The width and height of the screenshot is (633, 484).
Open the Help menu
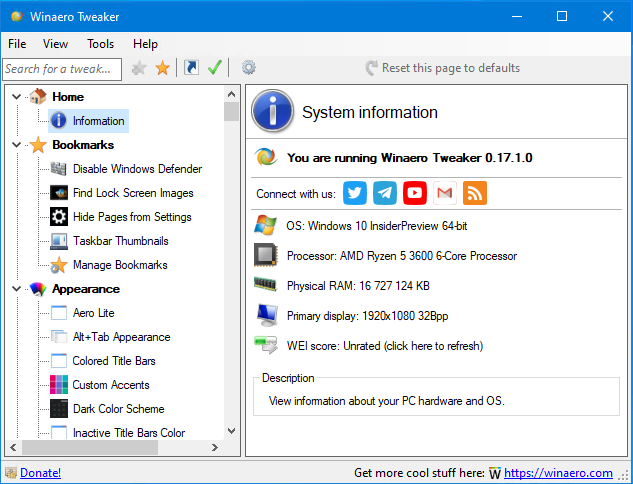coord(145,44)
